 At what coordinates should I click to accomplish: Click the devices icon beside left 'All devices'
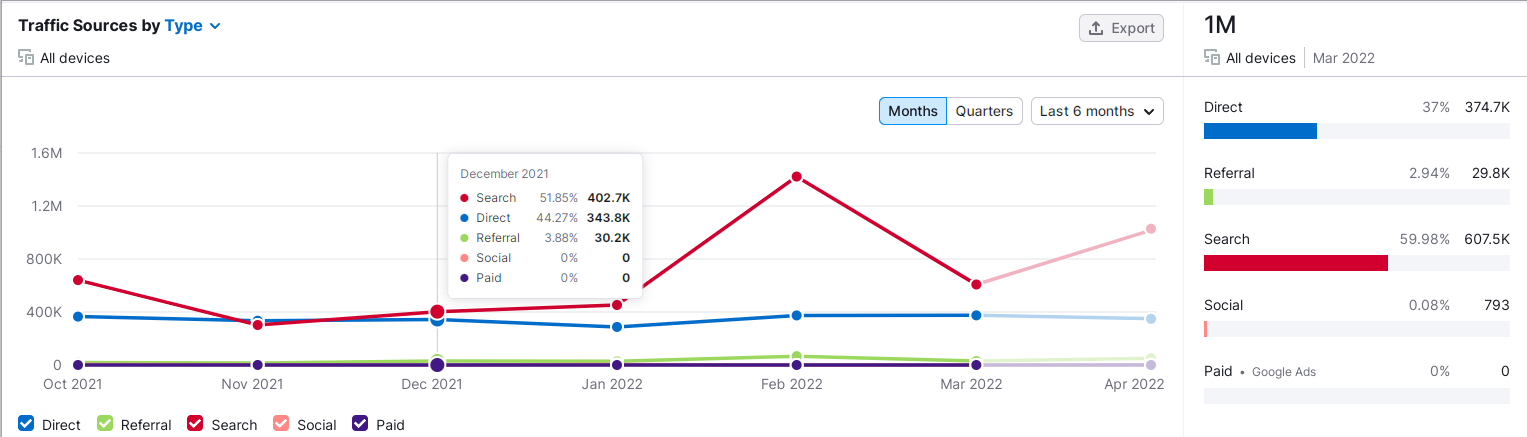coord(26,58)
